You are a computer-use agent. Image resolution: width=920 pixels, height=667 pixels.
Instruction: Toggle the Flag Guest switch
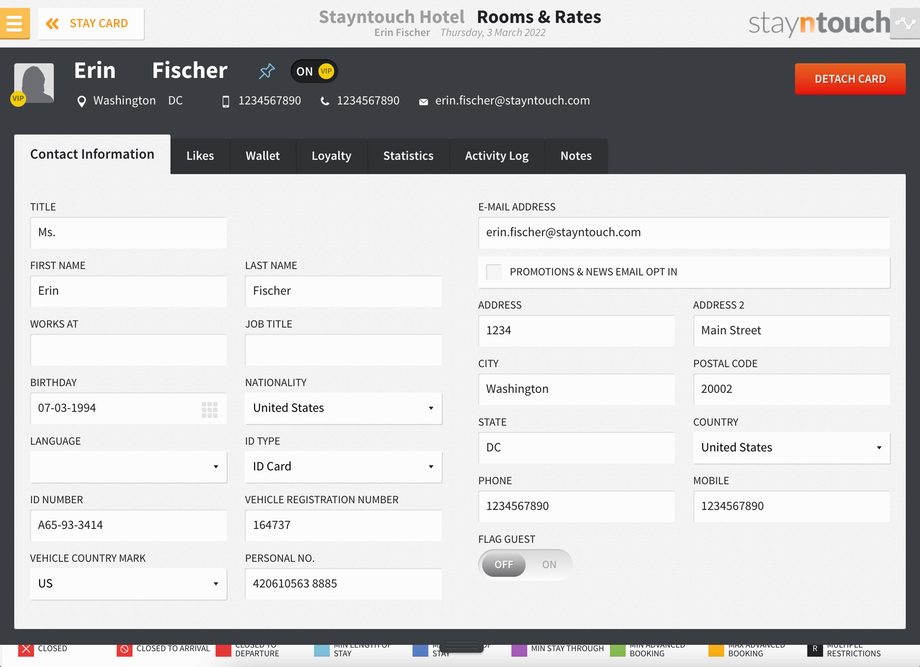coord(525,564)
